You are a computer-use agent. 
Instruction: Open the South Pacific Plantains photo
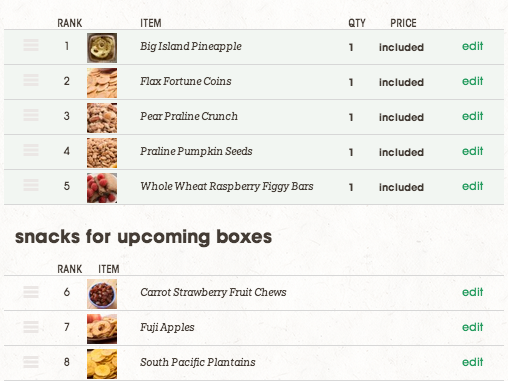click(x=102, y=364)
